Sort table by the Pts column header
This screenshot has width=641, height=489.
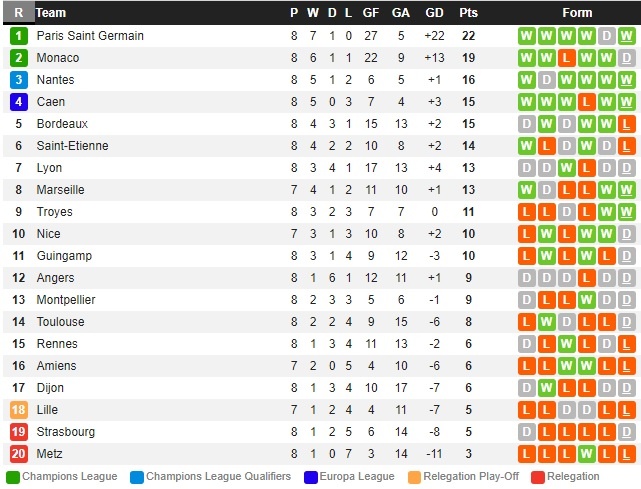pyautogui.click(x=468, y=13)
